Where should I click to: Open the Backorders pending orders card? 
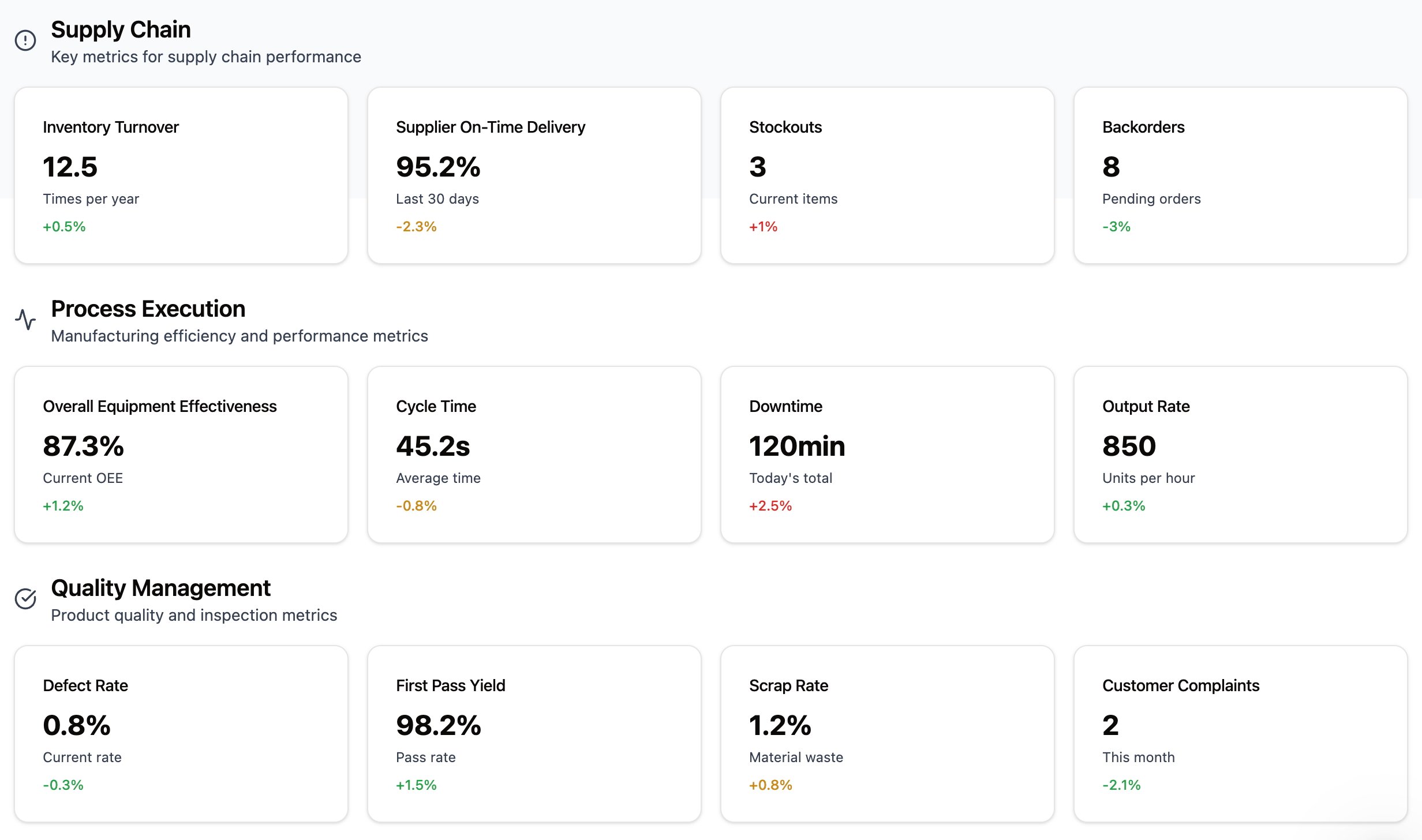pyautogui.click(x=1240, y=175)
